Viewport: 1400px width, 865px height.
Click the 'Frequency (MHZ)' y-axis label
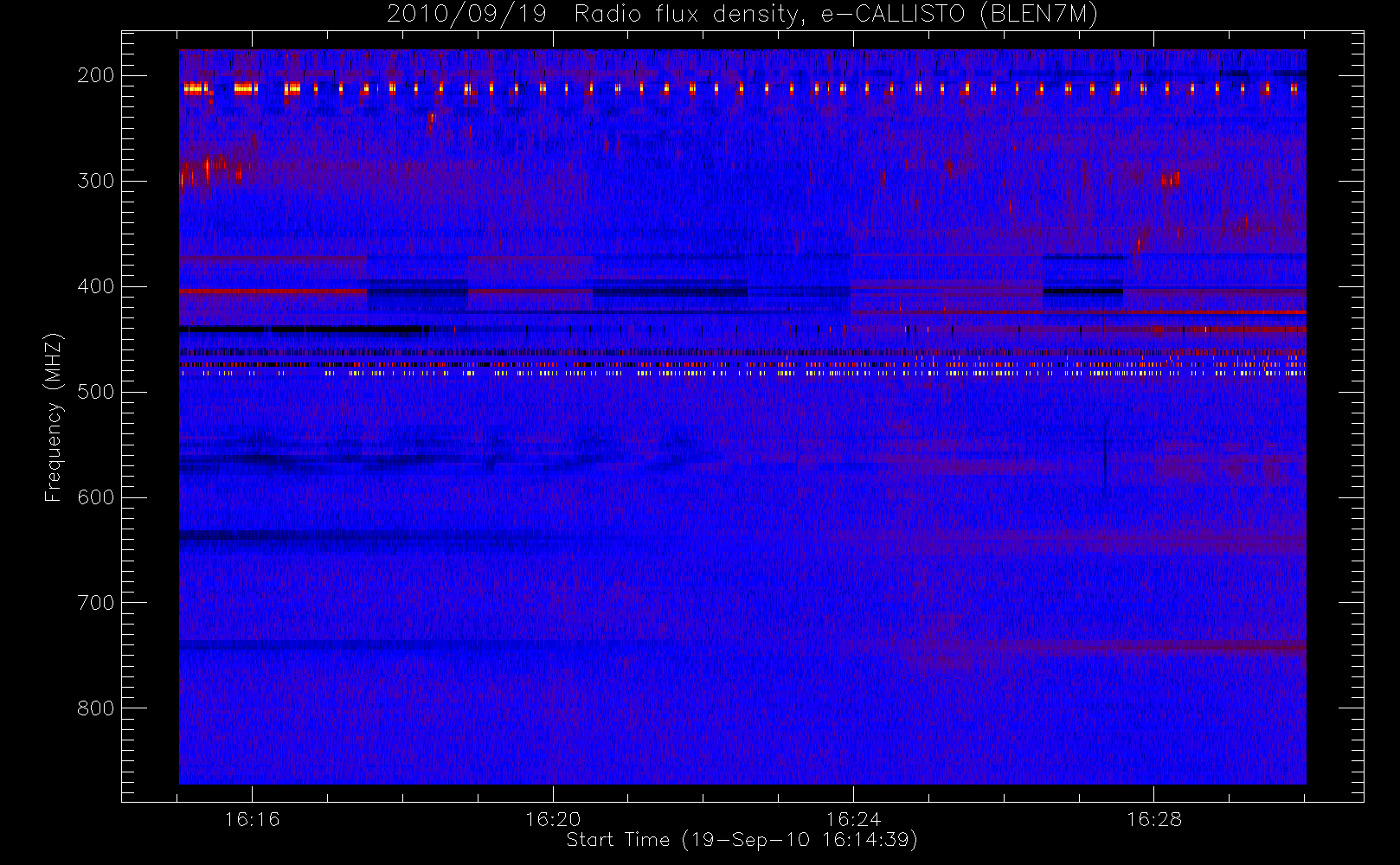(x=54, y=417)
